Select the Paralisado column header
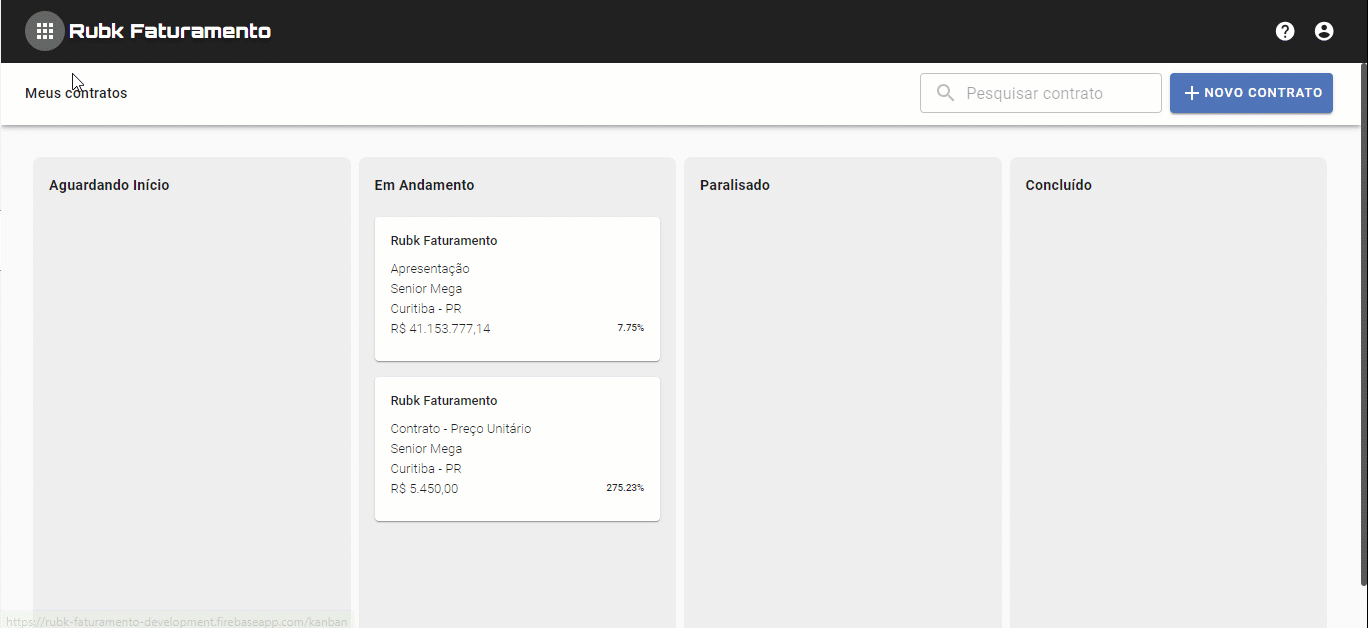The width and height of the screenshot is (1368, 628). pyautogui.click(x=735, y=185)
